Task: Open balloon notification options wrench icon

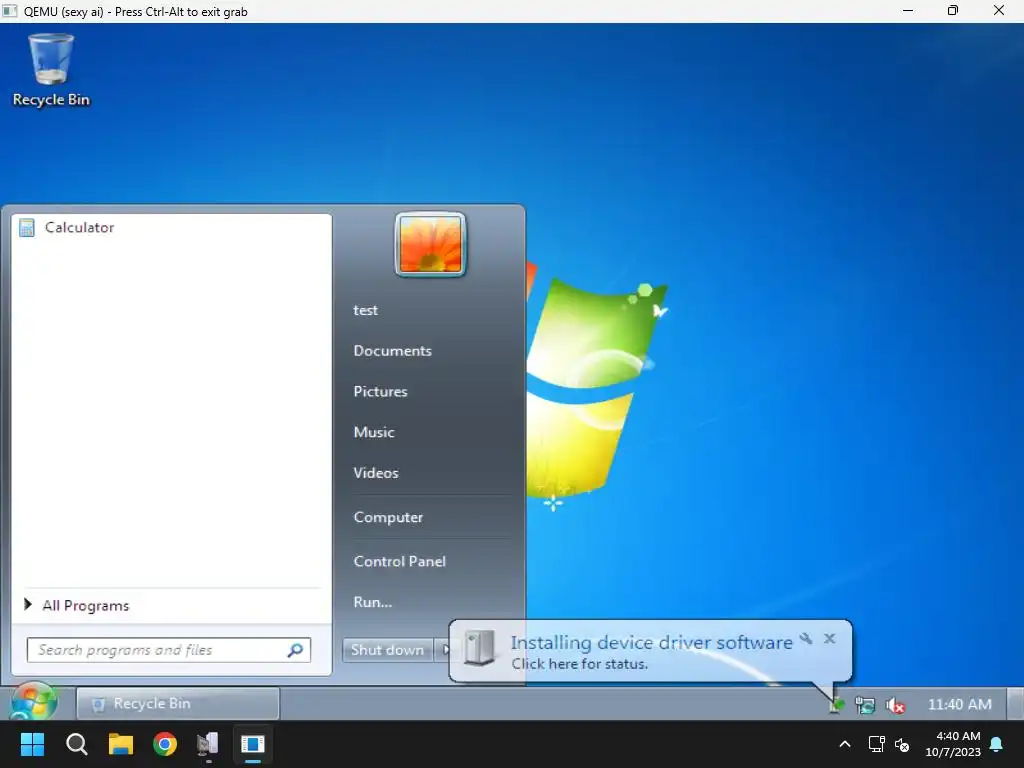Action: click(807, 639)
